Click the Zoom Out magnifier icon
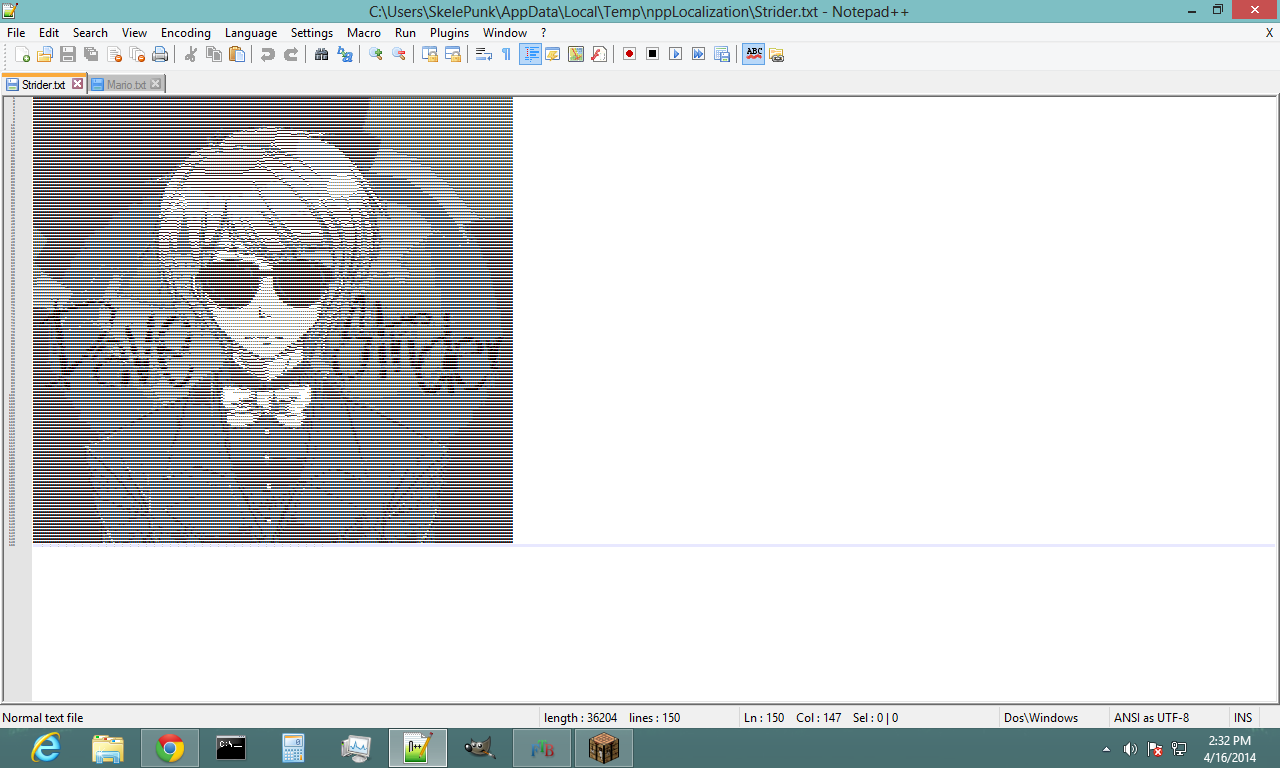The width and height of the screenshot is (1280, 768). point(398,54)
